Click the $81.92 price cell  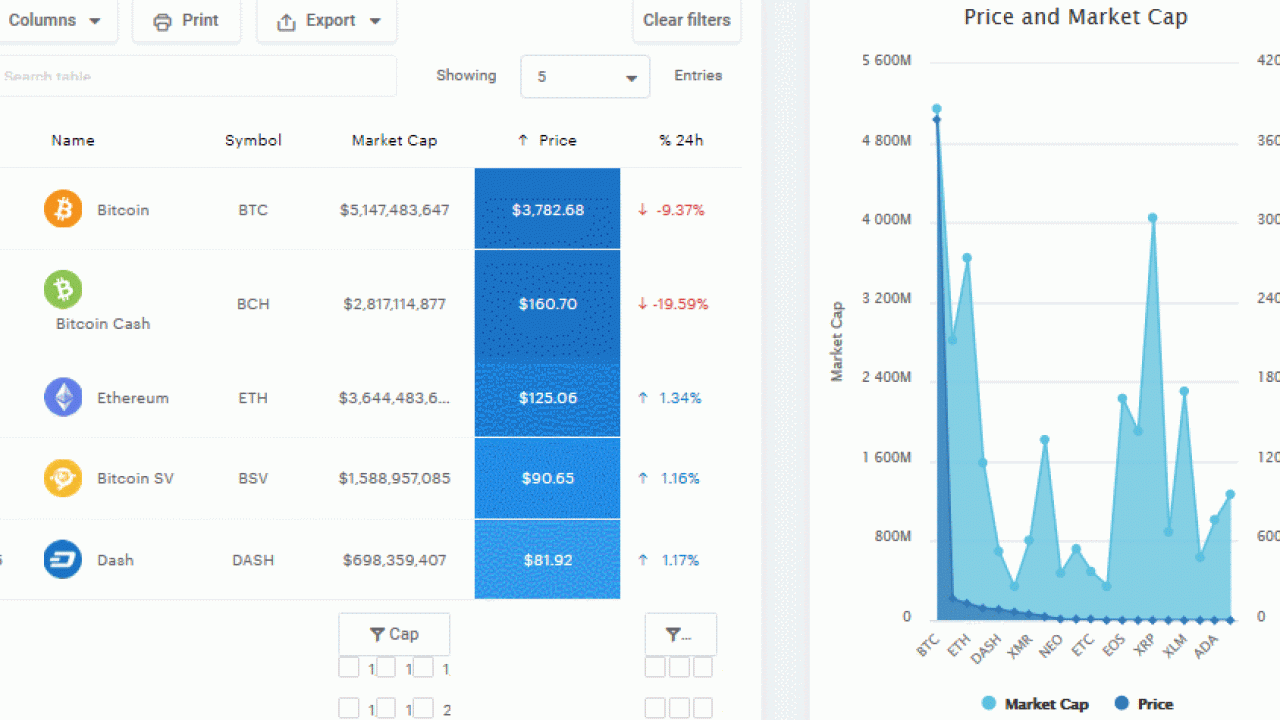[547, 560]
